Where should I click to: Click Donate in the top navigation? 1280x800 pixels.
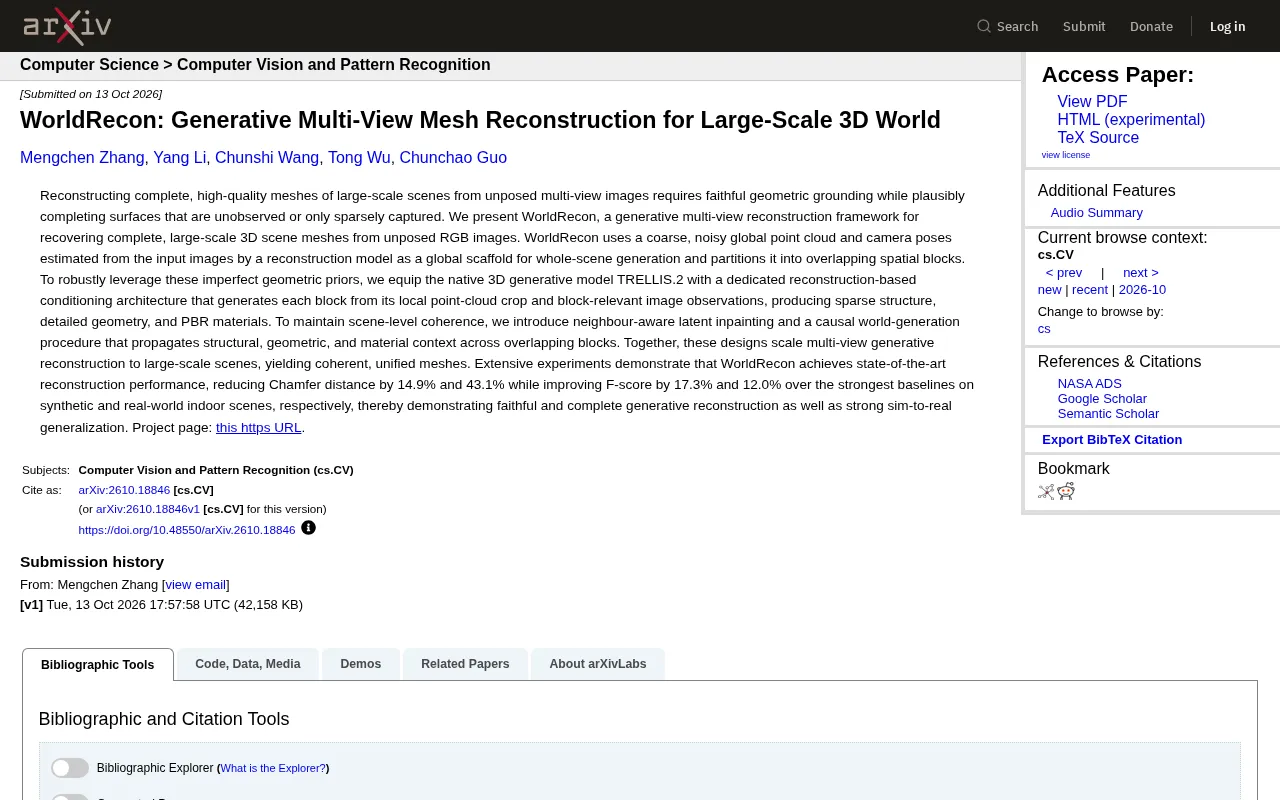[x=1151, y=26]
